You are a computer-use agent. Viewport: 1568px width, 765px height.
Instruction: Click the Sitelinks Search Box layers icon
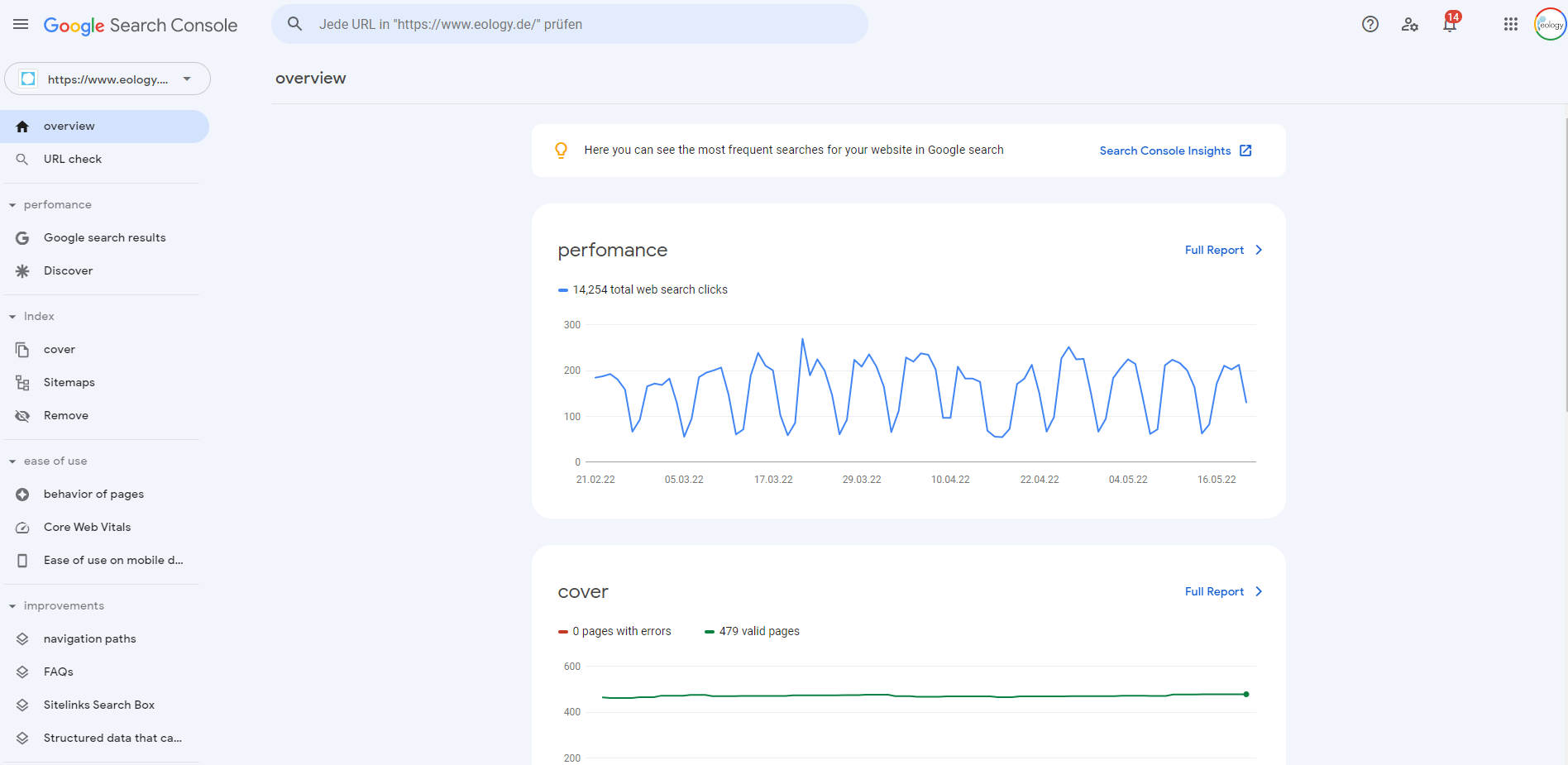[22, 705]
